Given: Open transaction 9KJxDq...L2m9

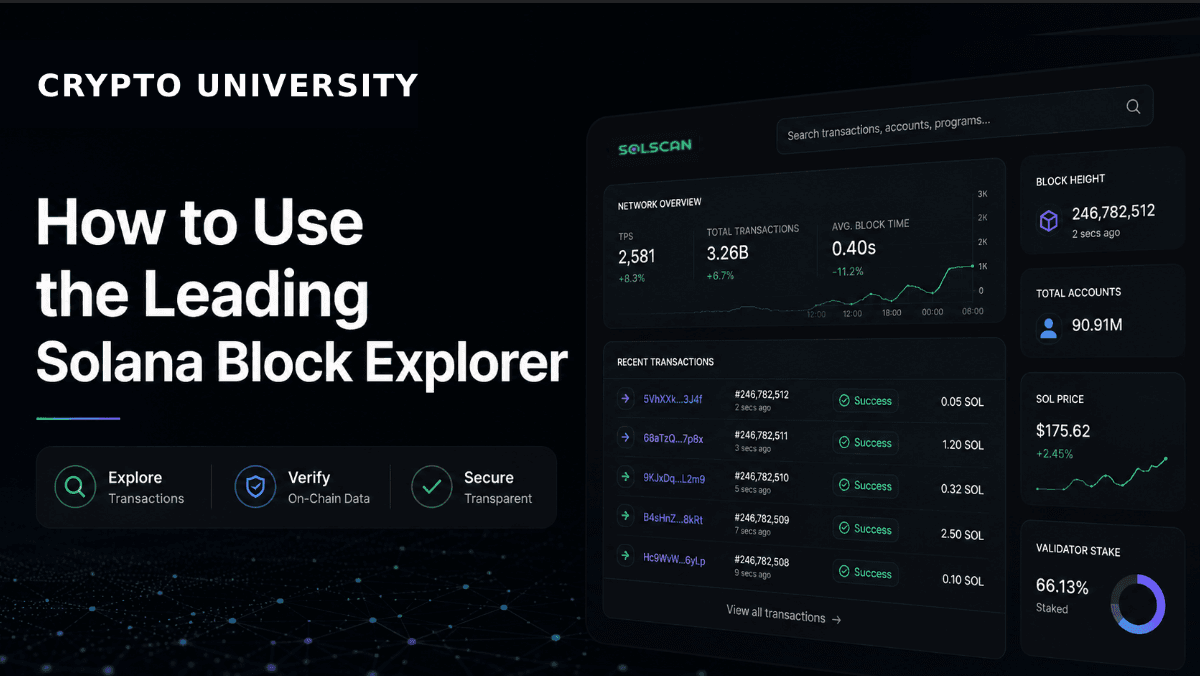Looking at the screenshot, I should [x=674, y=479].
